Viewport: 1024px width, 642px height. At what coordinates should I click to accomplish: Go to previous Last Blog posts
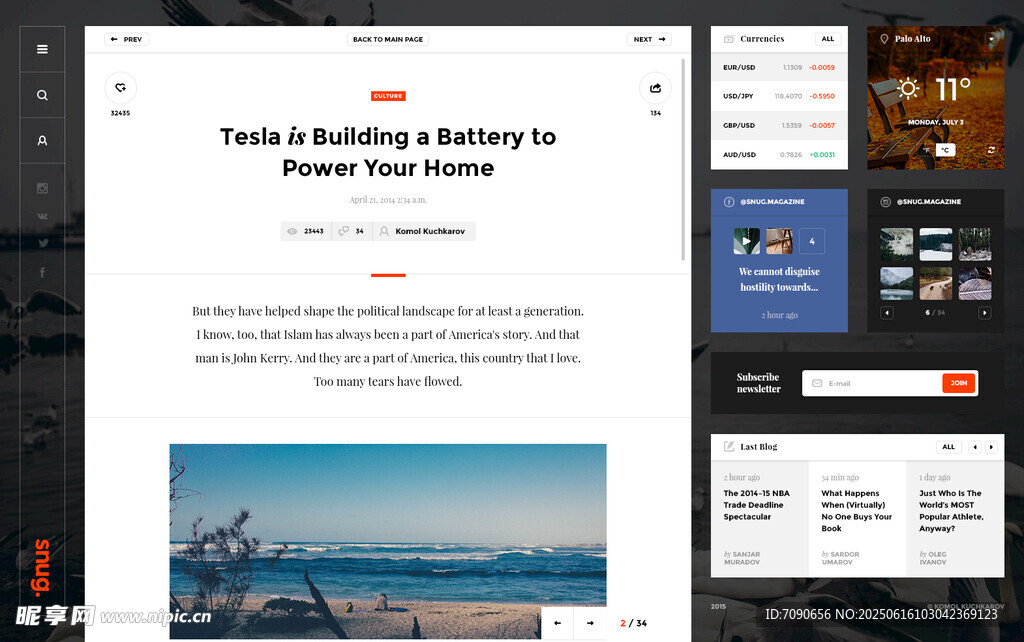tap(975, 447)
